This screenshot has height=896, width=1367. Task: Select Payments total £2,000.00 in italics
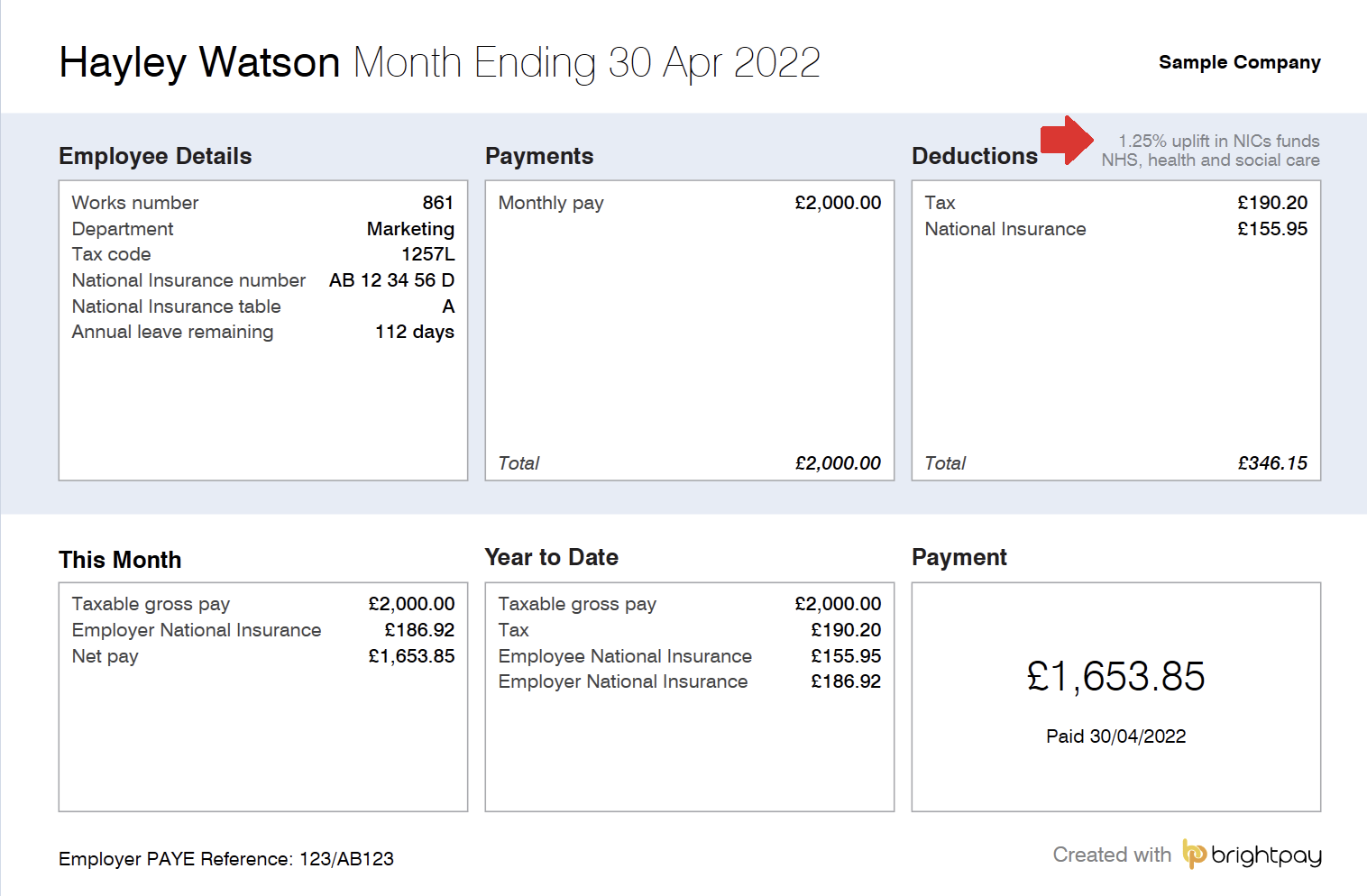point(838,463)
